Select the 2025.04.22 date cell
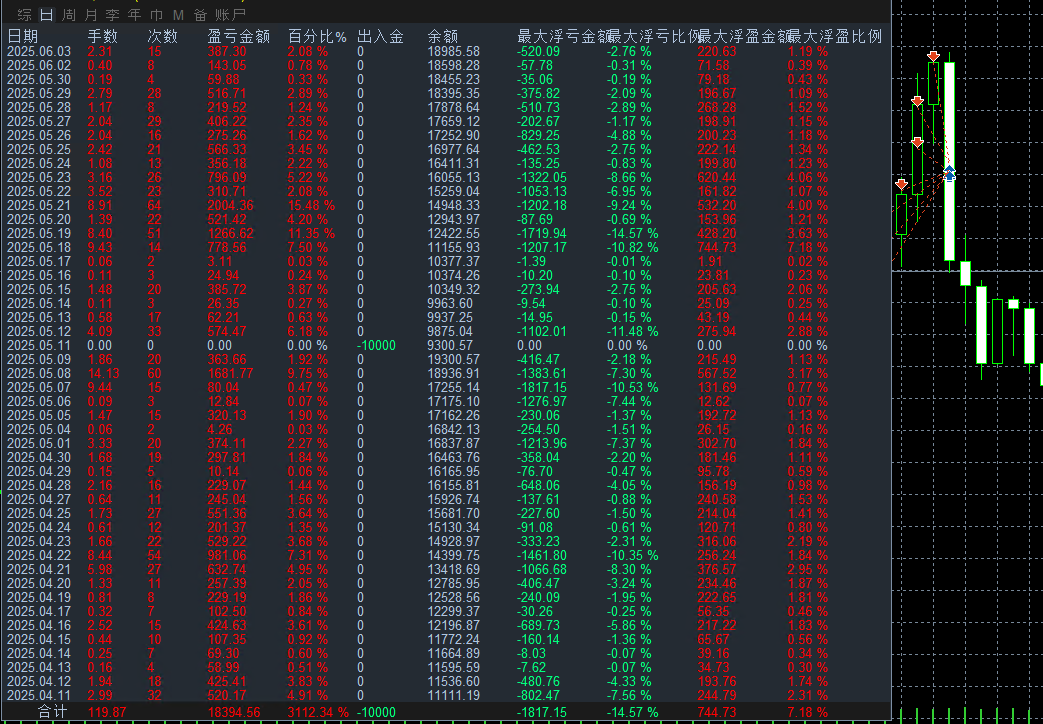 click(39, 555)
